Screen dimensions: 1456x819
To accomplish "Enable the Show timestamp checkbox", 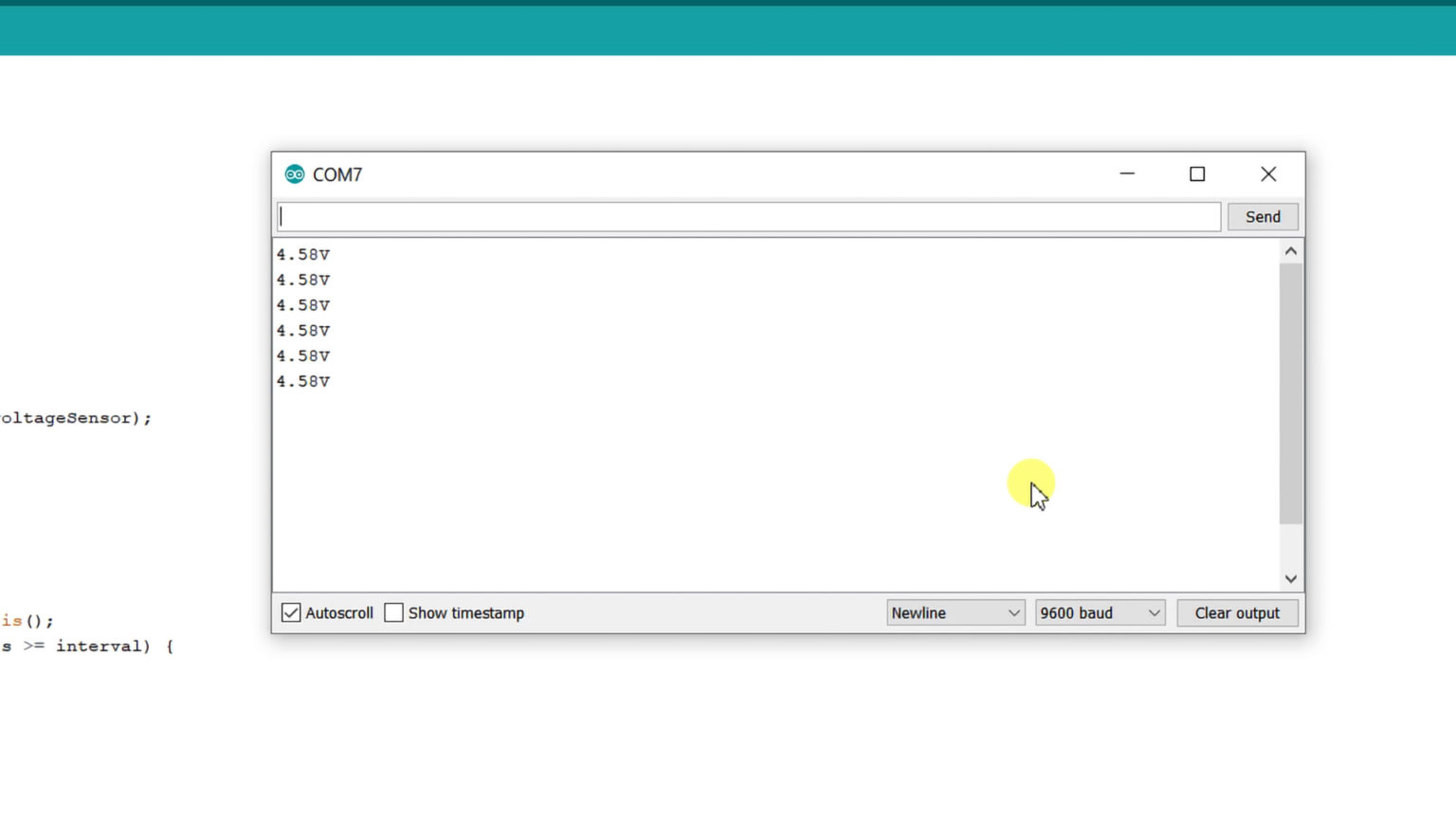I will click(x=394, y=613).
